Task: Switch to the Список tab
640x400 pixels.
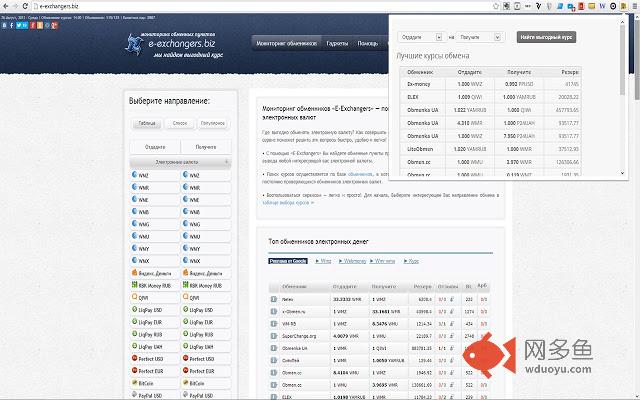Action: coord(180,123)
